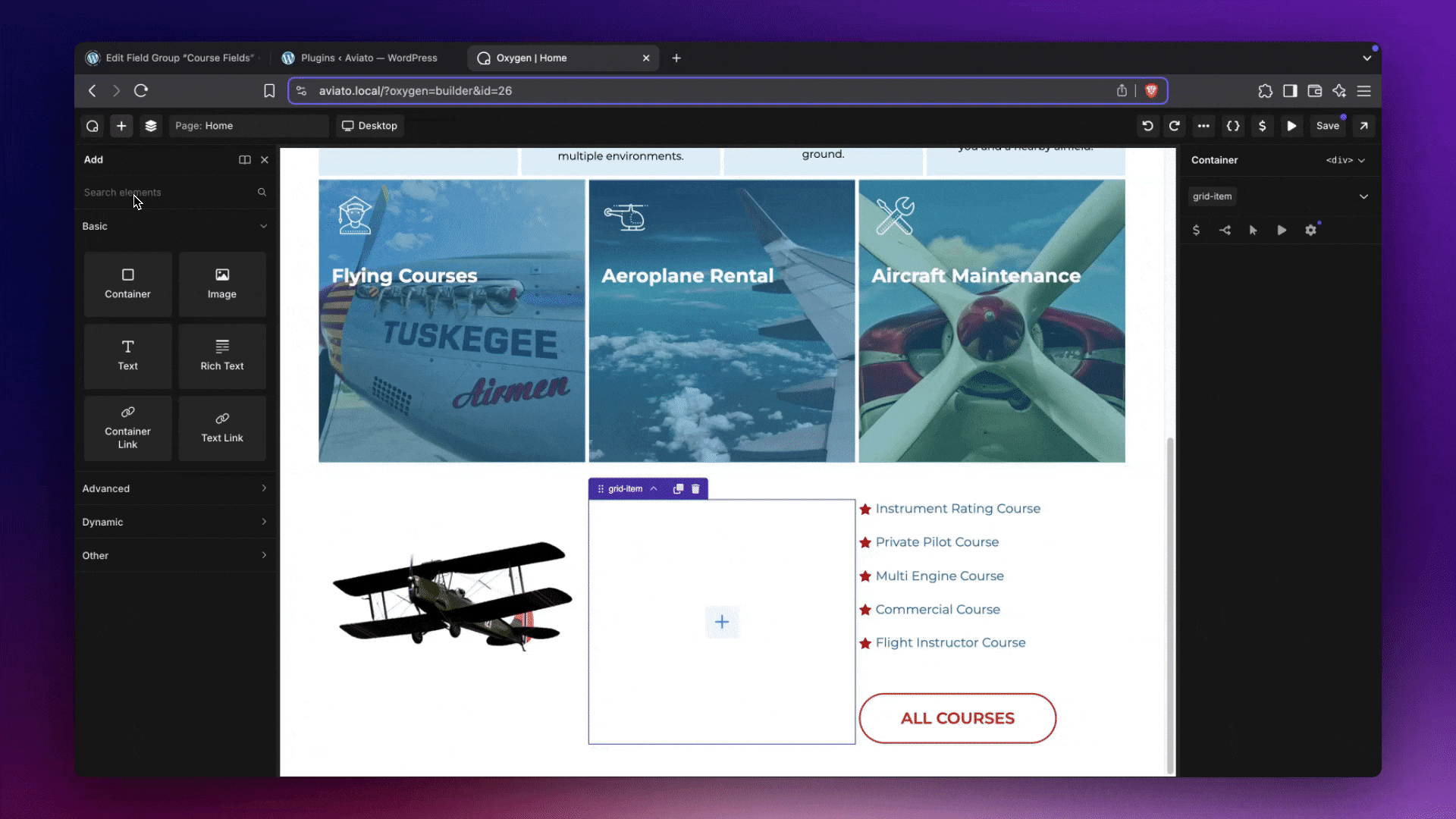Select the Flying Courses card

[452, 321]
